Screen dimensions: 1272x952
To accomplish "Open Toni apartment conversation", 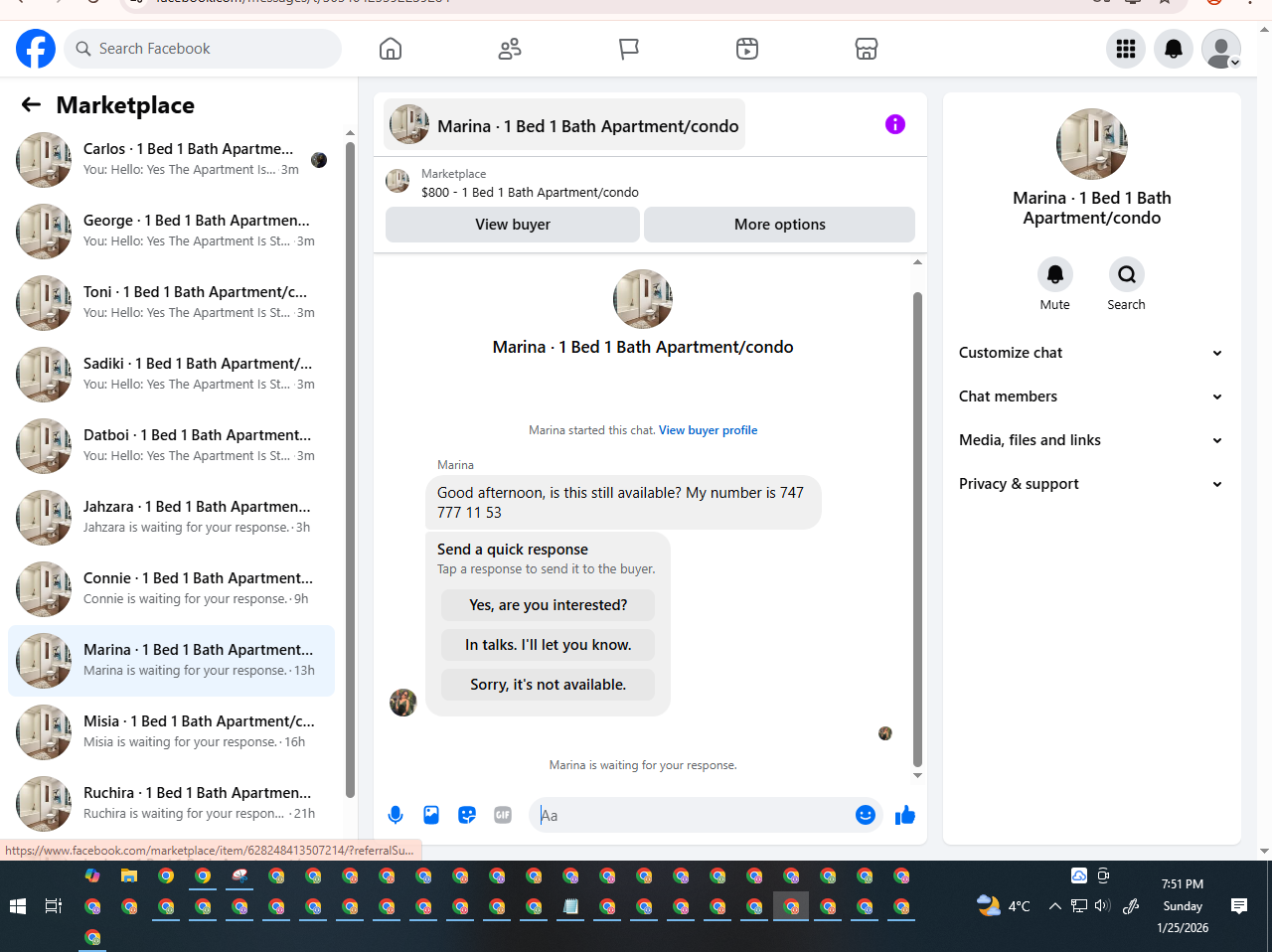I will (171, 303).
